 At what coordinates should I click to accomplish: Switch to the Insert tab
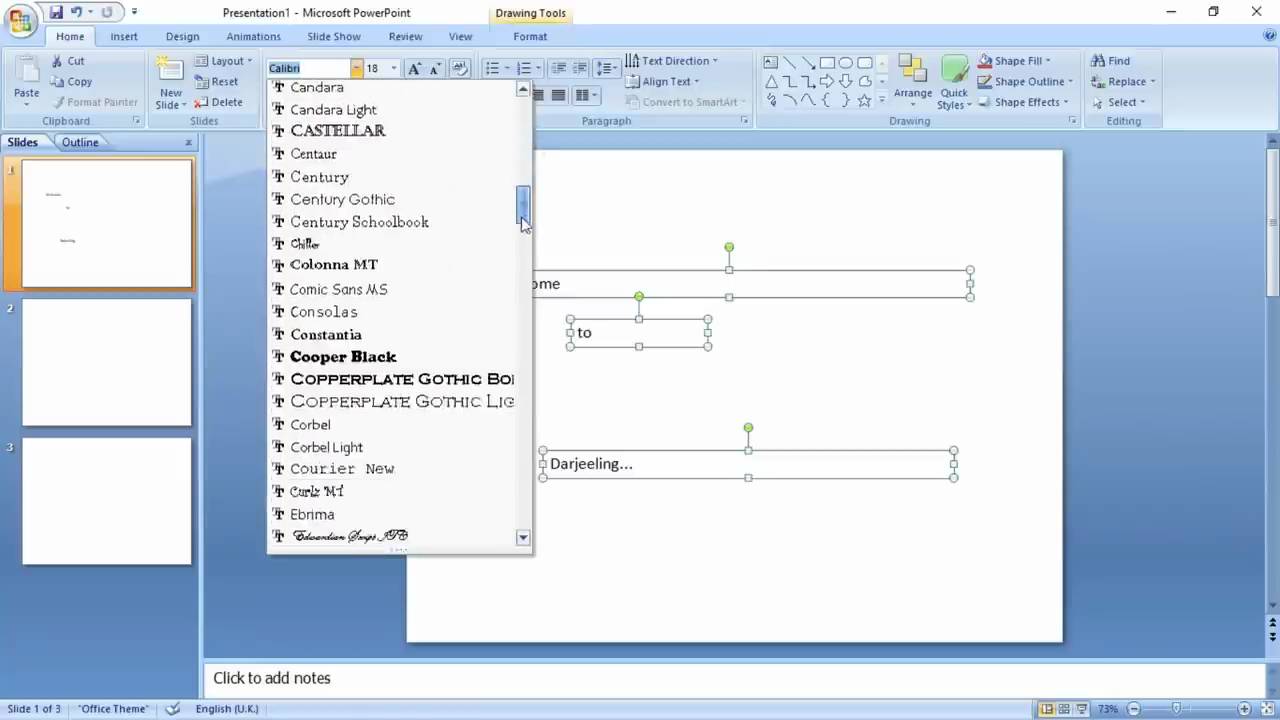pyautogui.click(x=124, y=36)
